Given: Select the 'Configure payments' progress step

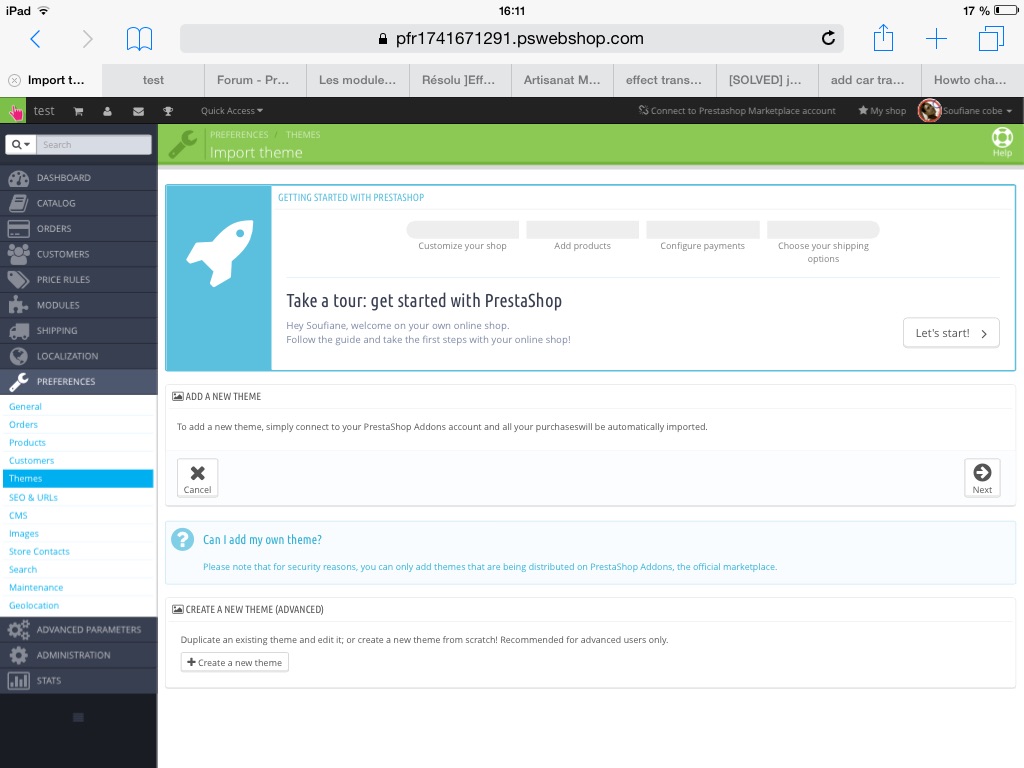Looking at the screenshot, I should coord(703,236).
